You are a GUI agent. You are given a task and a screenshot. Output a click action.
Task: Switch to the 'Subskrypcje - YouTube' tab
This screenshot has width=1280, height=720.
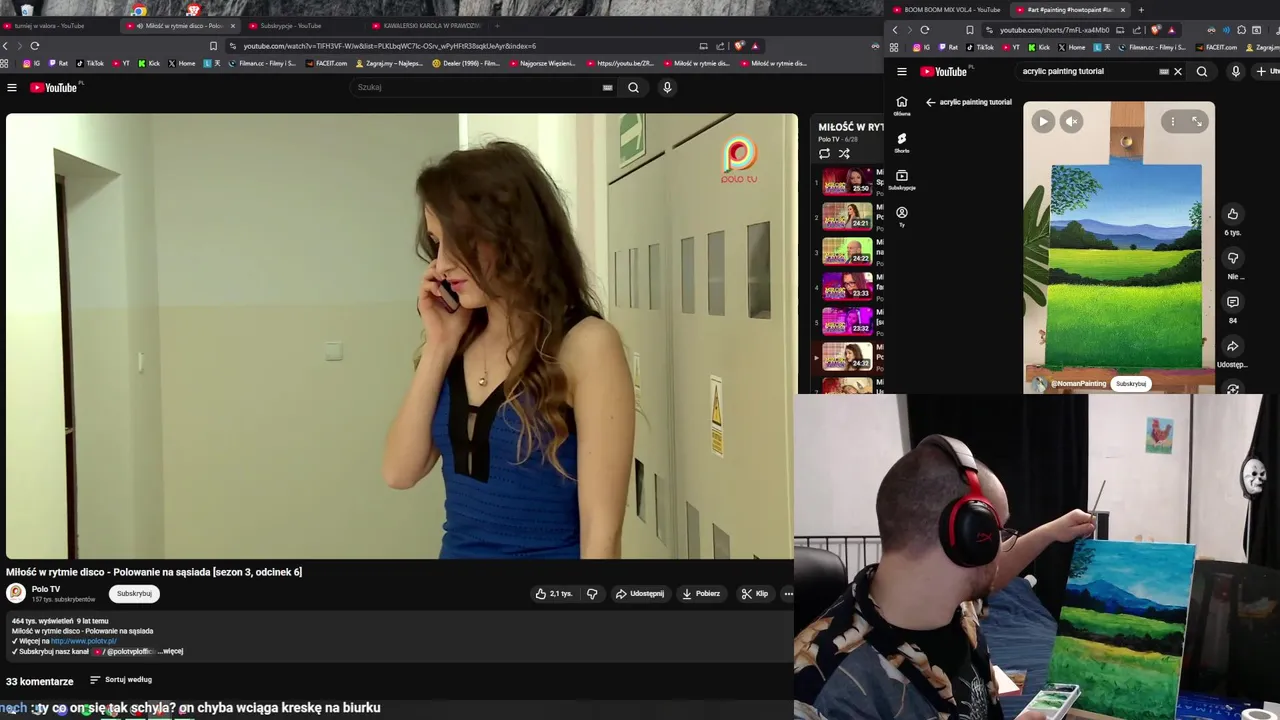(x=291, y=26)
